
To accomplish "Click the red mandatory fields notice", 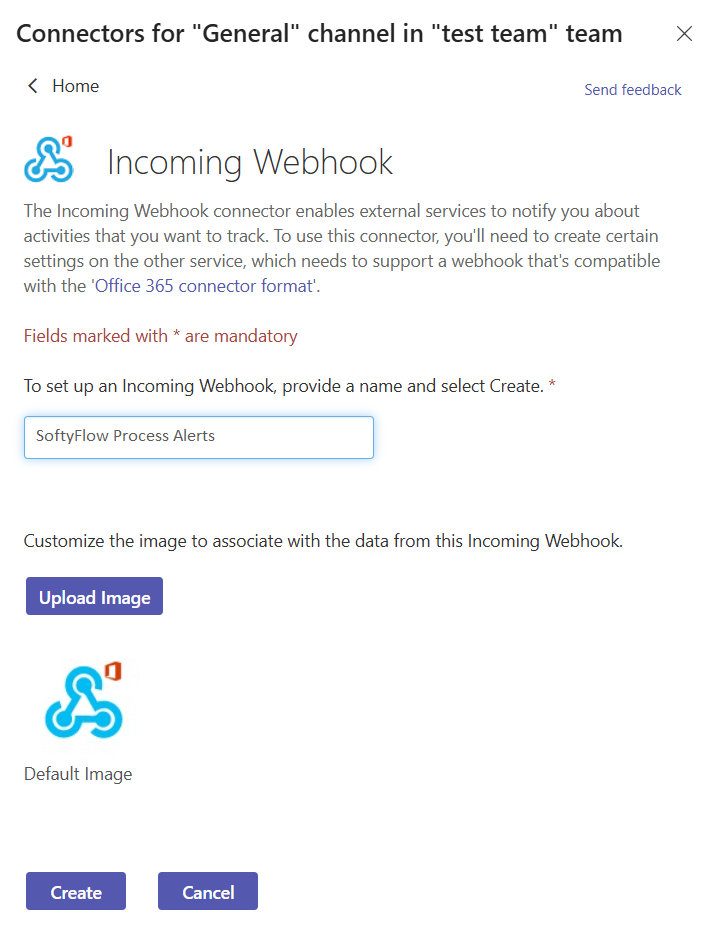I will coord(160,336).
